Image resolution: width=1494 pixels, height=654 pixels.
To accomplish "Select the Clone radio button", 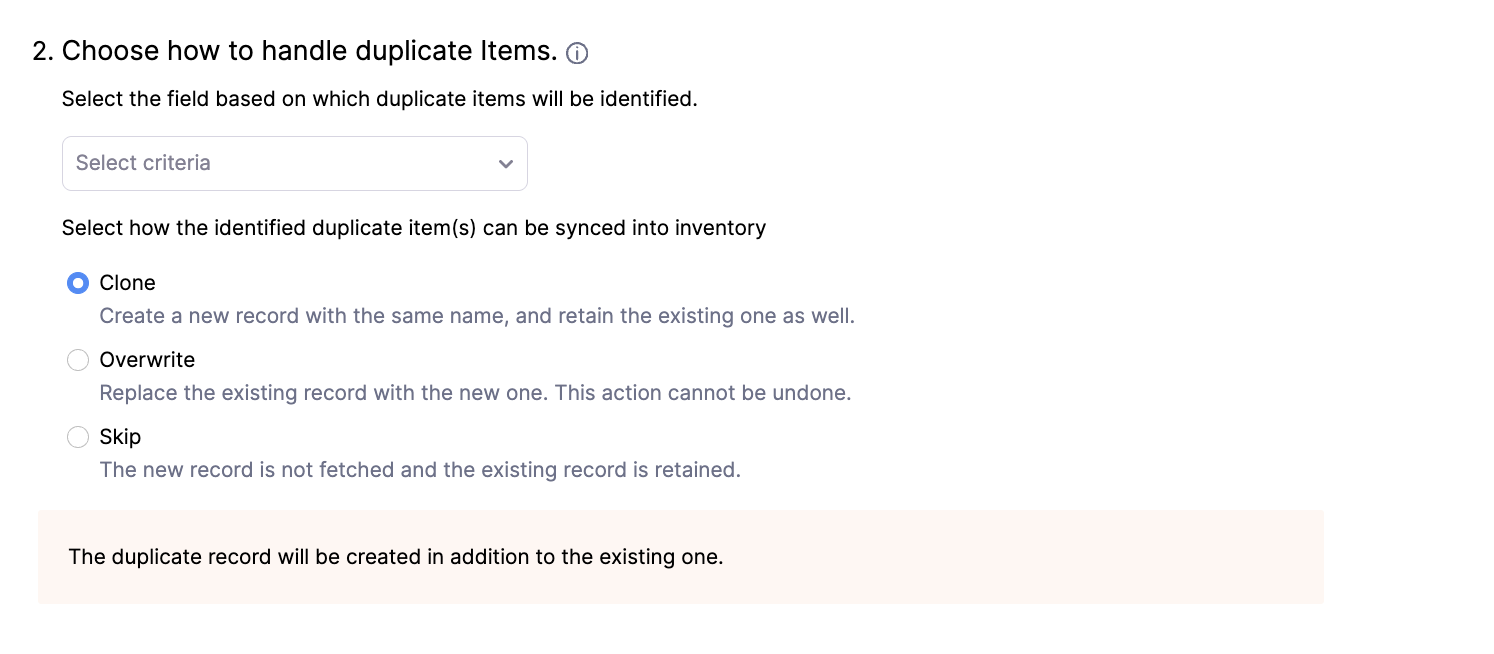I will point(78,283).
